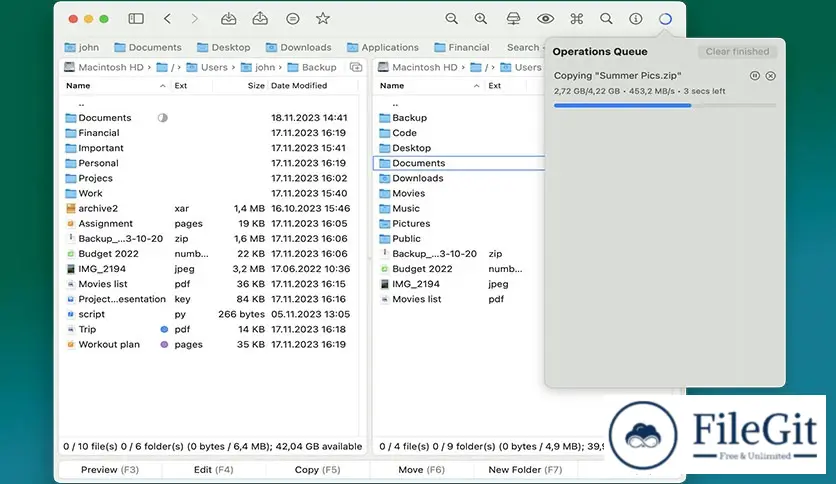Click the zoom in magnifier icon
The width and height of the screenshot is (836, 484).
[481, 19]
